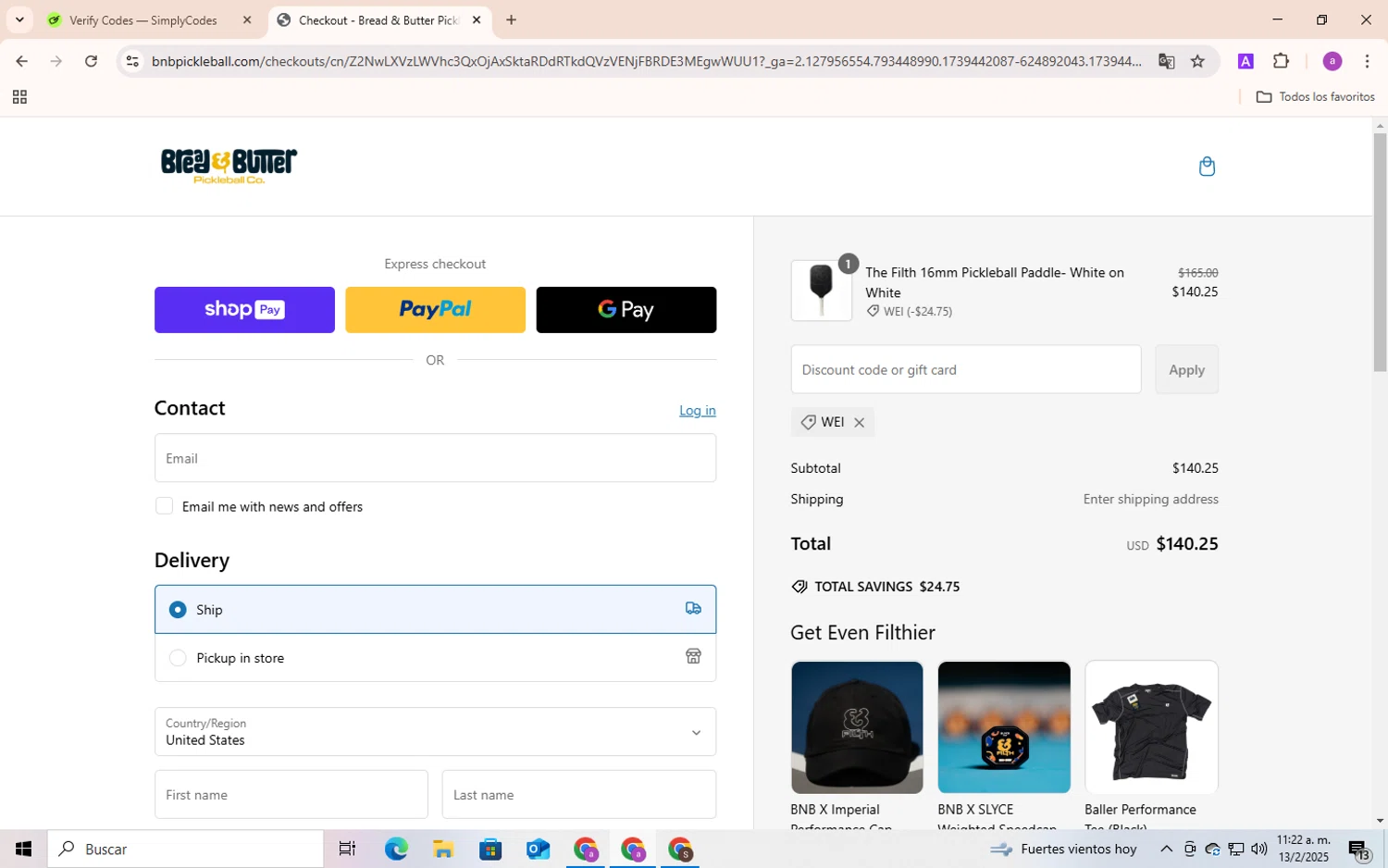The width and height of the screenshot is (1388, 868).
Task: Open Outlook from taskbar
Action: [x=538, y=849]
